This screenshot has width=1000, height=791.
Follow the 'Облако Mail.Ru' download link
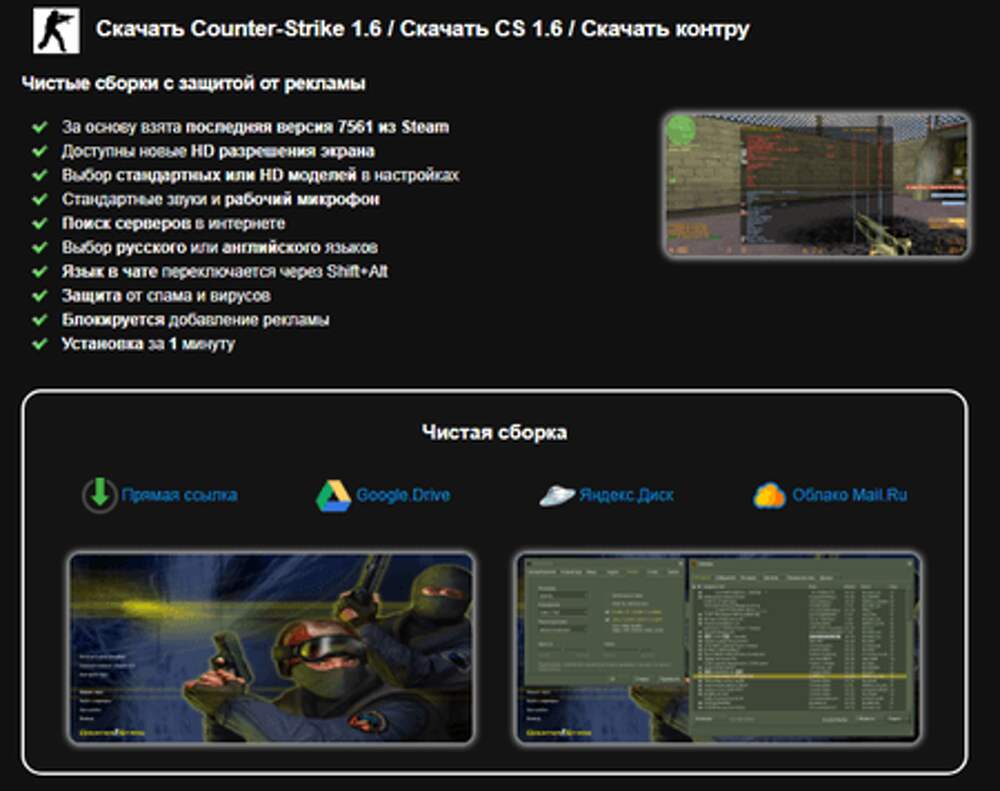849,495
